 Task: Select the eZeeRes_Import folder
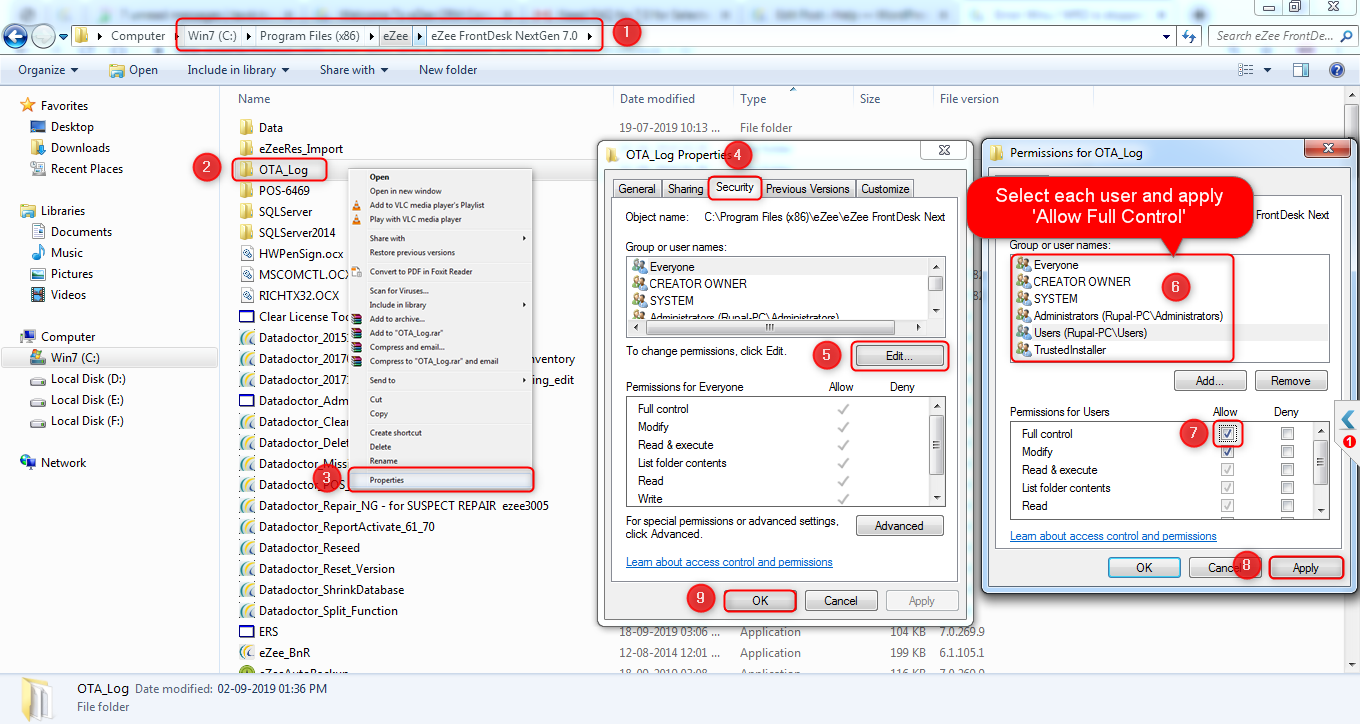pyautogui.click(x=301, y=149)
